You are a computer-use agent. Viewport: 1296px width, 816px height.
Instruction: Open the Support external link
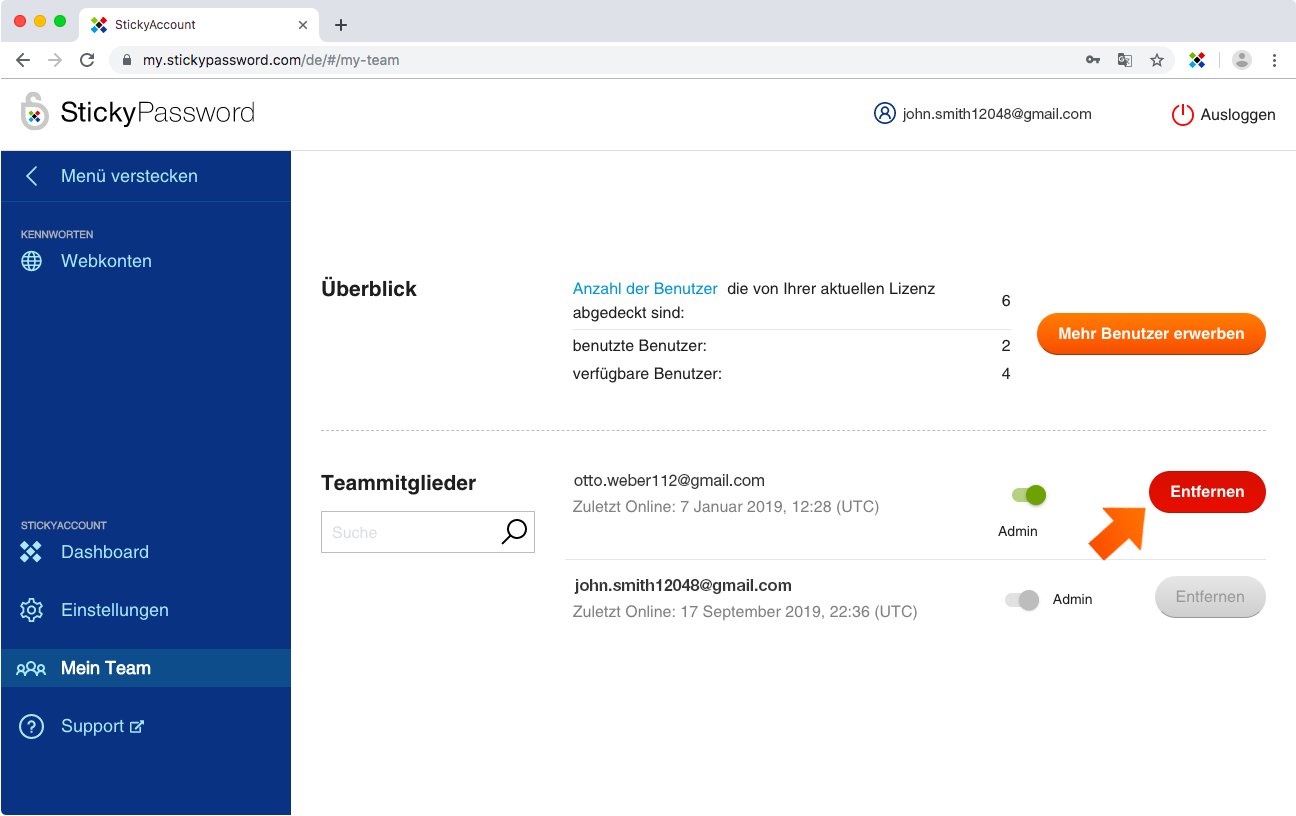(x=103, y=726)
